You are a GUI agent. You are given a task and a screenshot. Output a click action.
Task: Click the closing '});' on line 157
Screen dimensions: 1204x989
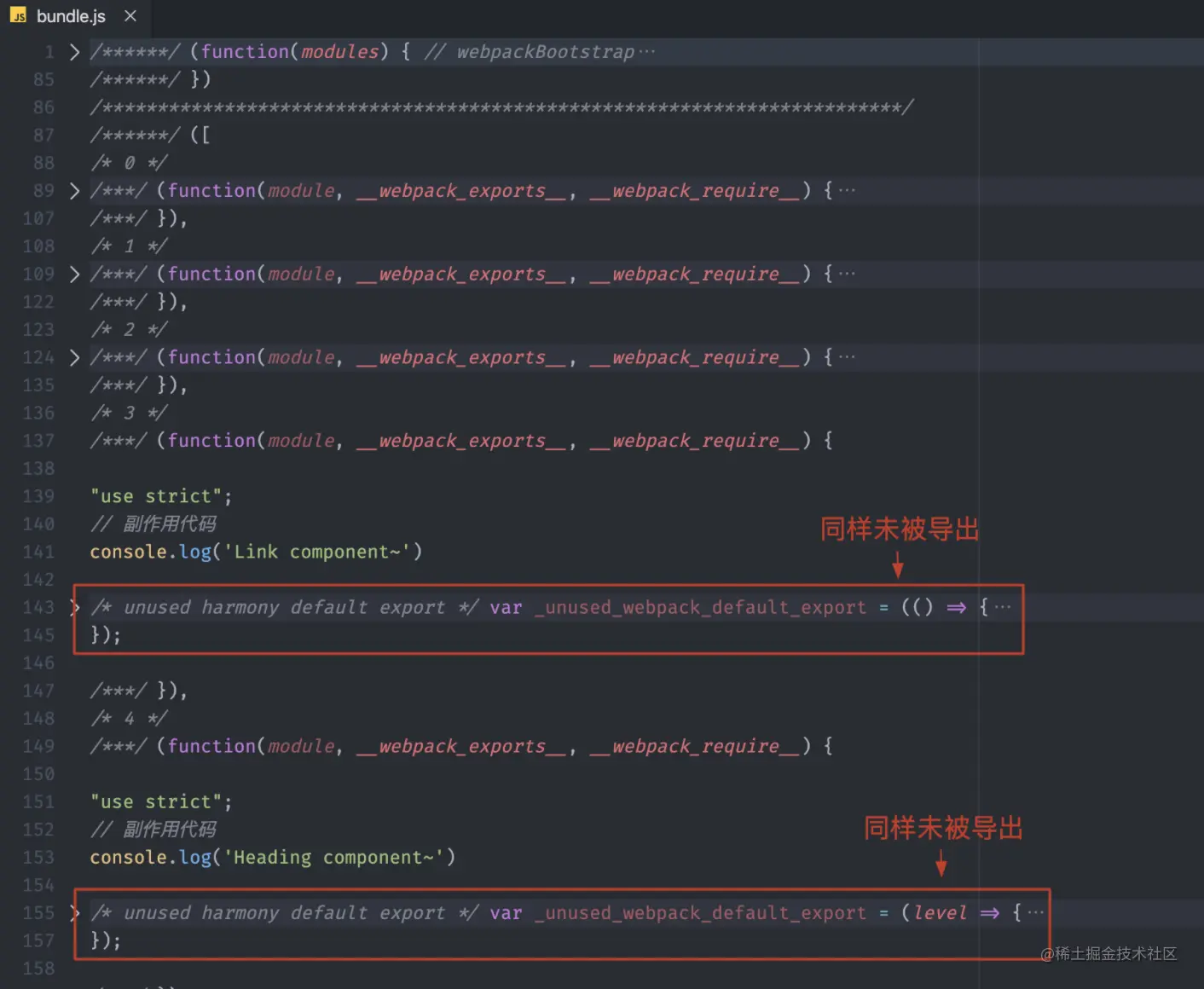click(106, 941)
